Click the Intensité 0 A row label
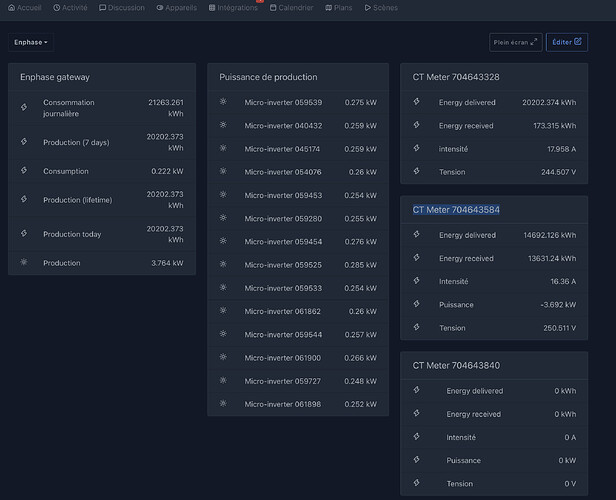Screen dimensions: 616x500 [x=461, y=437]
